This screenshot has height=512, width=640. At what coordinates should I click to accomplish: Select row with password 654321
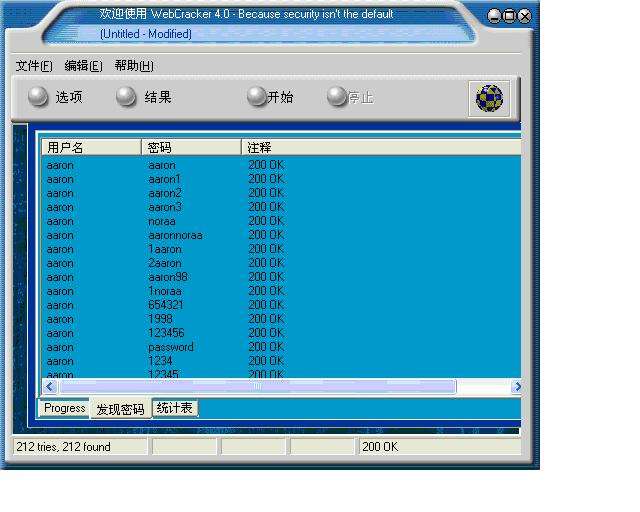tap(281, 305)
